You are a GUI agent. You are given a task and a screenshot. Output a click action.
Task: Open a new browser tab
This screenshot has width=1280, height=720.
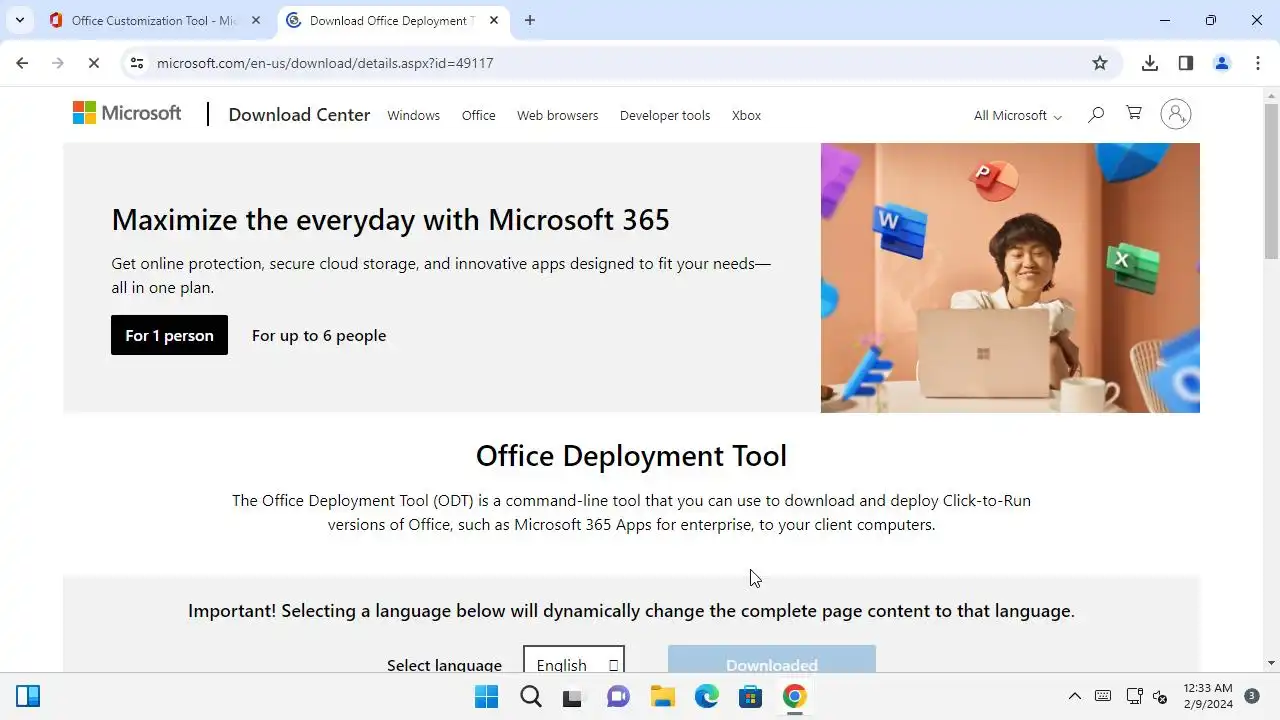pos(530,20)
